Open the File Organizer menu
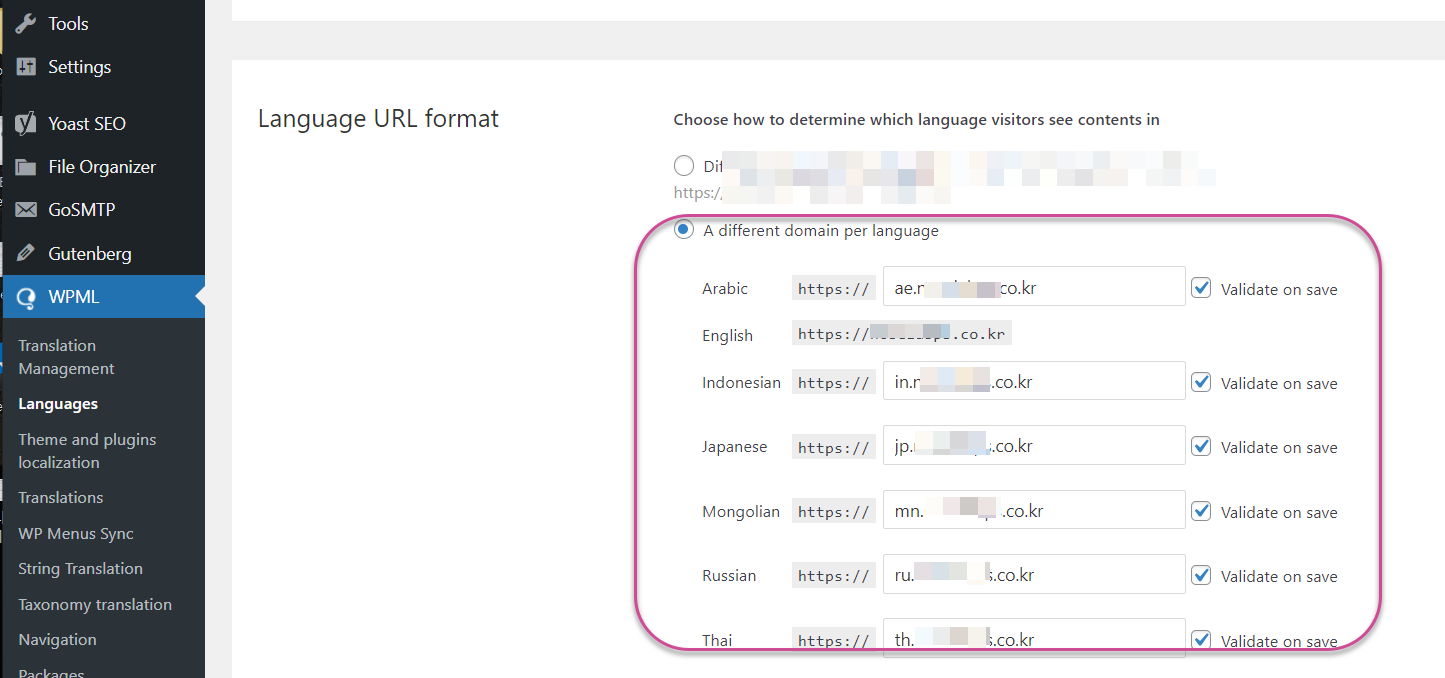Image resolution: width=1445 pixels, height=678 pixels. tap(102, 167)
